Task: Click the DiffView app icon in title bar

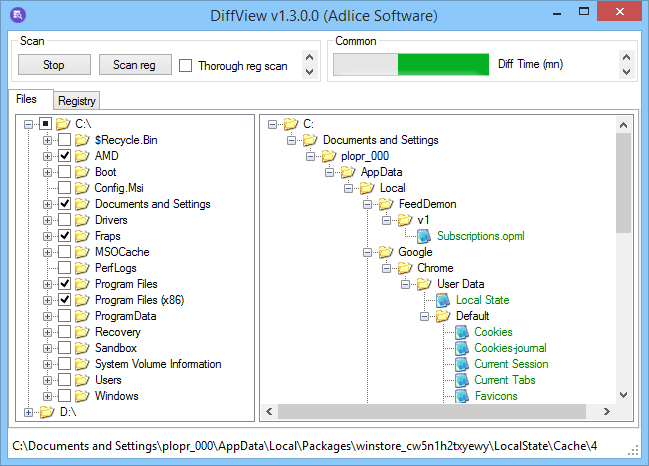Action: click(17, 15)
